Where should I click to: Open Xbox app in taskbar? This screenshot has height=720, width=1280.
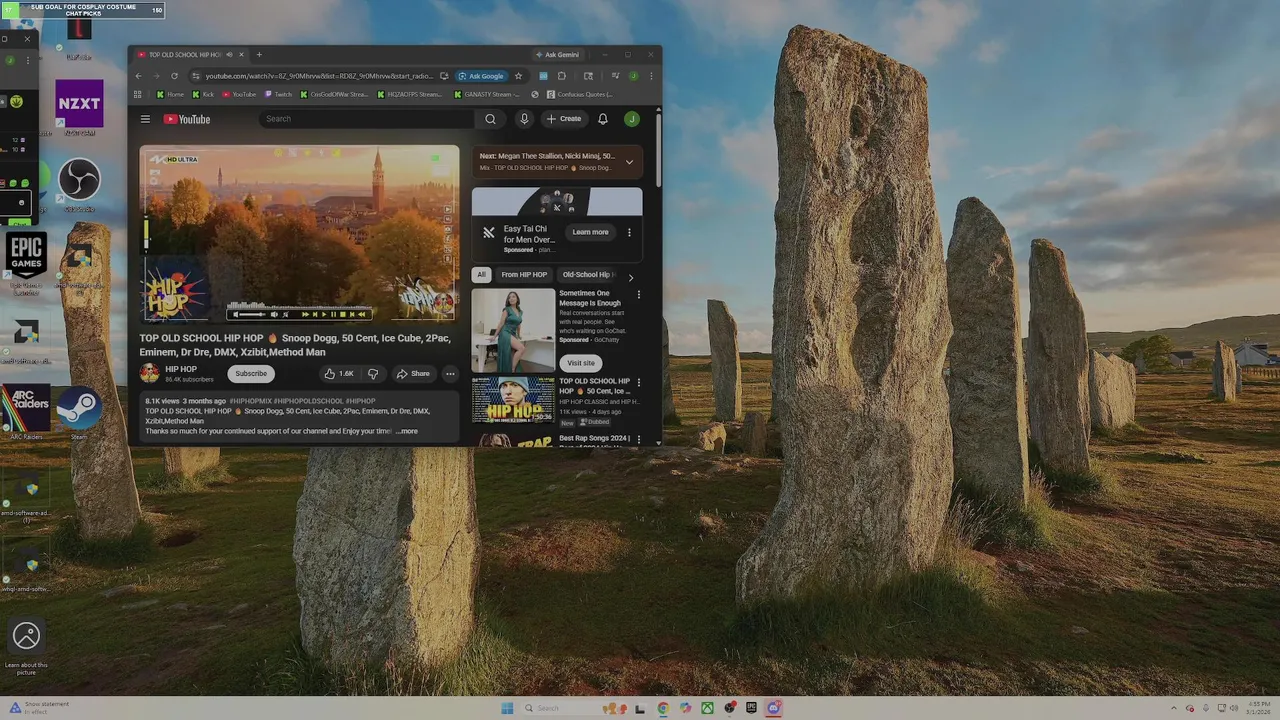tap(707, 708)
